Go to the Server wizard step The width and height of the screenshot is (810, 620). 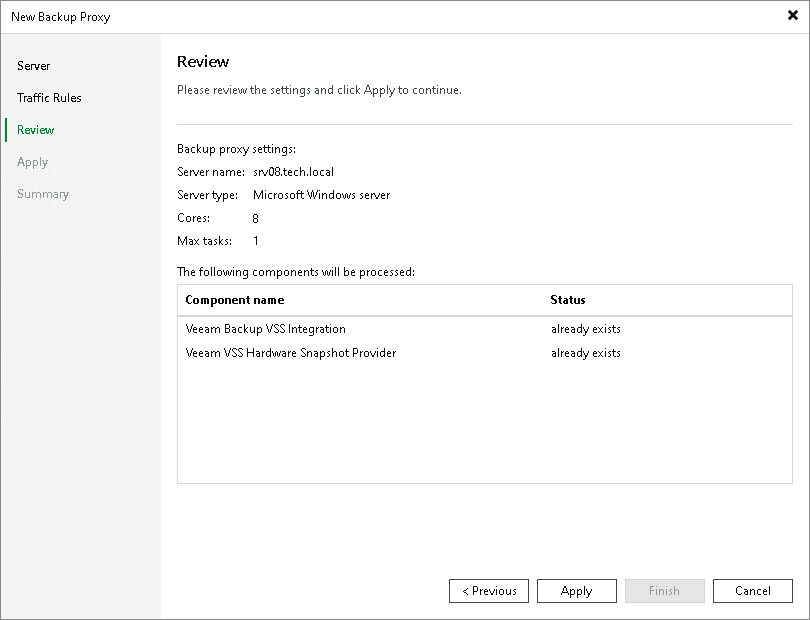click(x=34, y=66)
